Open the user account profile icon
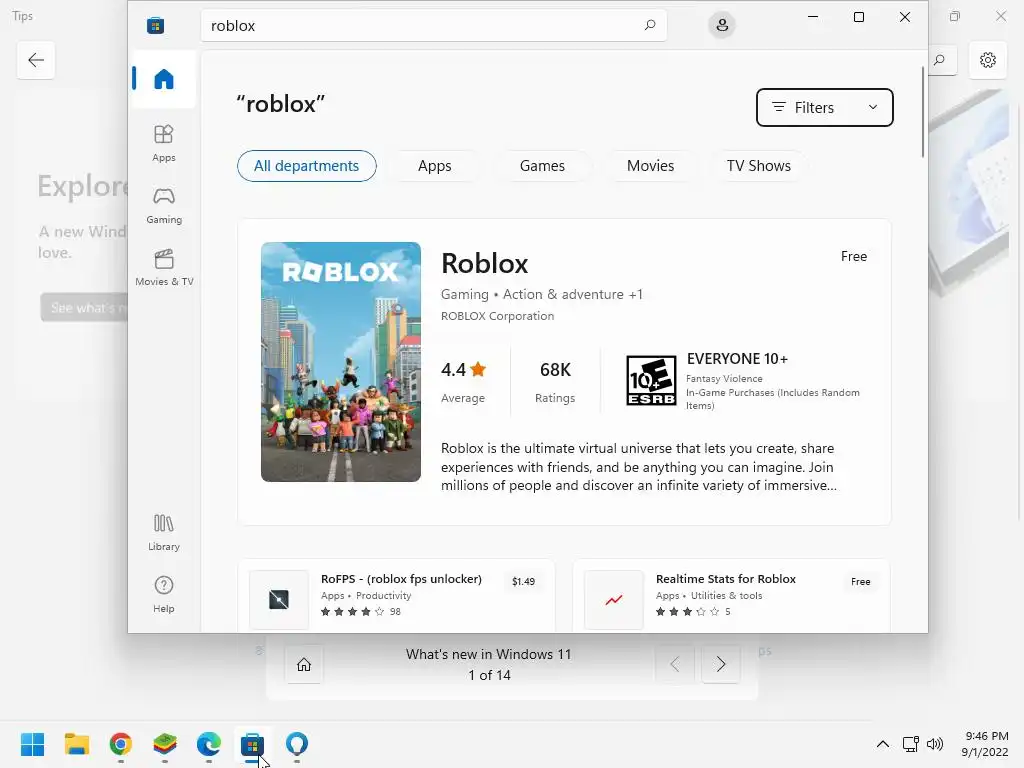Viewport: 1024px width, 768px height. [722, 25]
